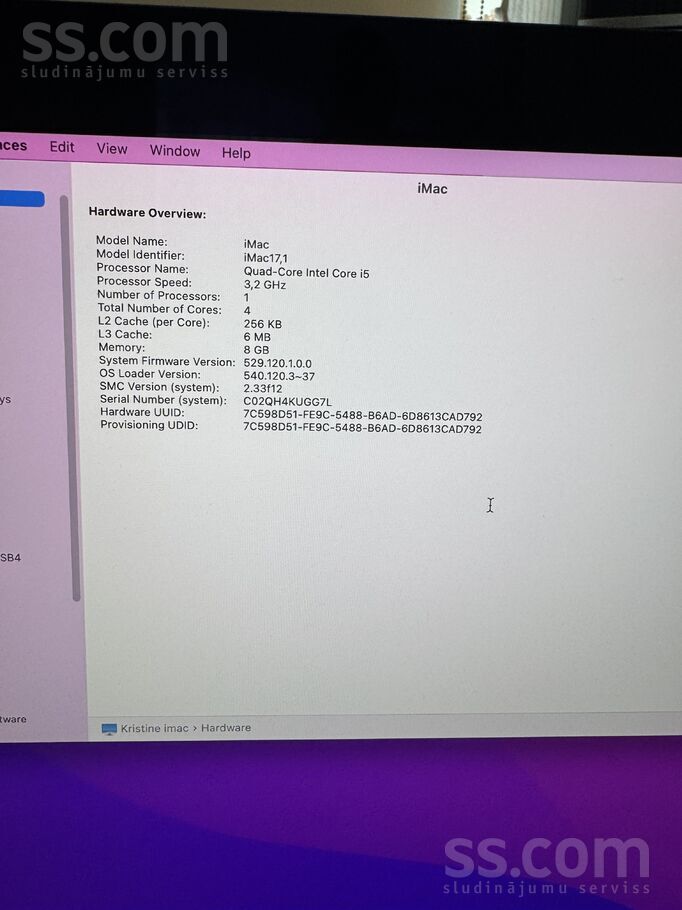Viewport: 682px width, 910px height.
Task: Open the Edit menu
Action: click(x=62, y=147)
